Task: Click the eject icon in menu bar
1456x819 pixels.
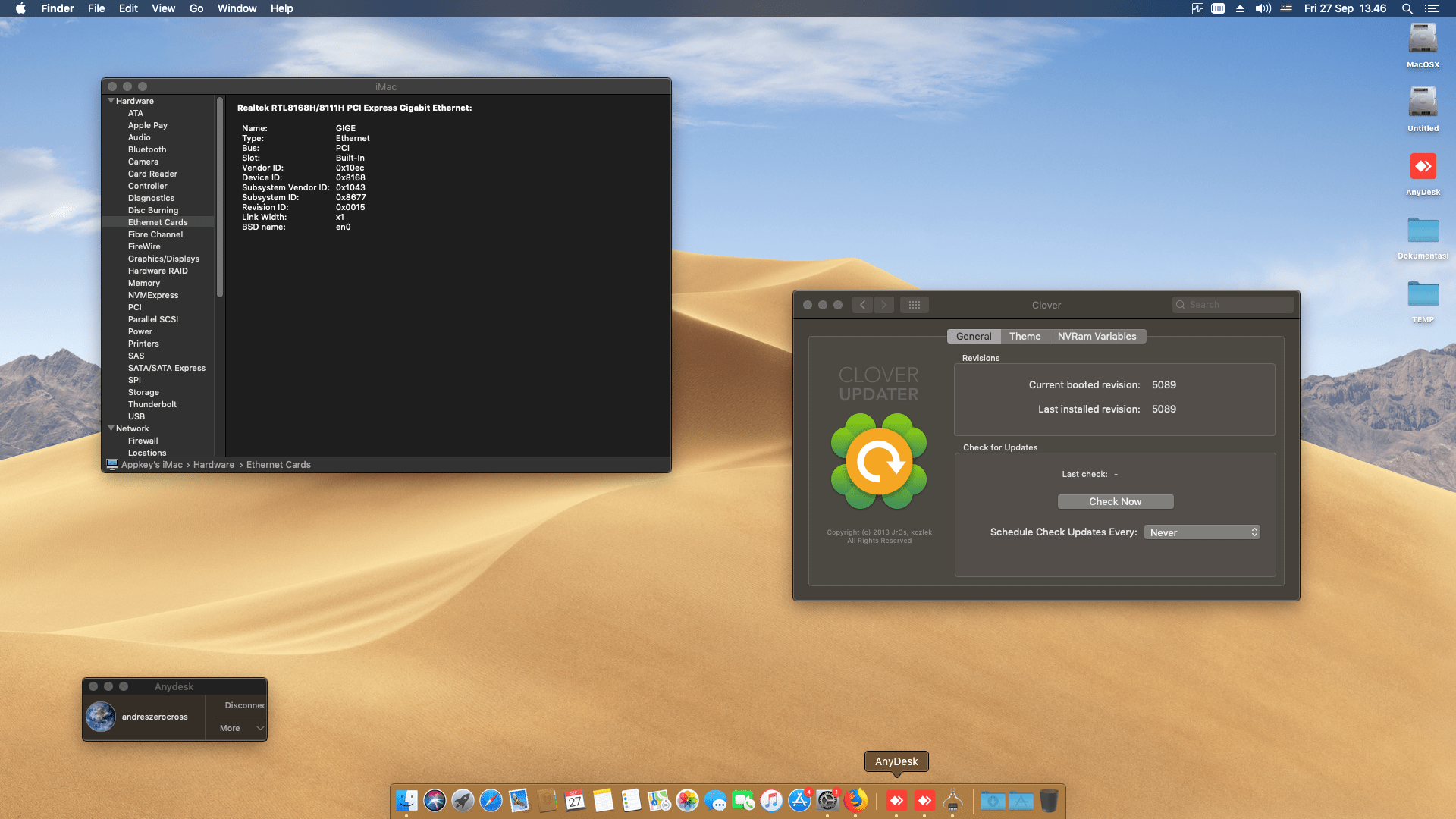Action: 1240,8
